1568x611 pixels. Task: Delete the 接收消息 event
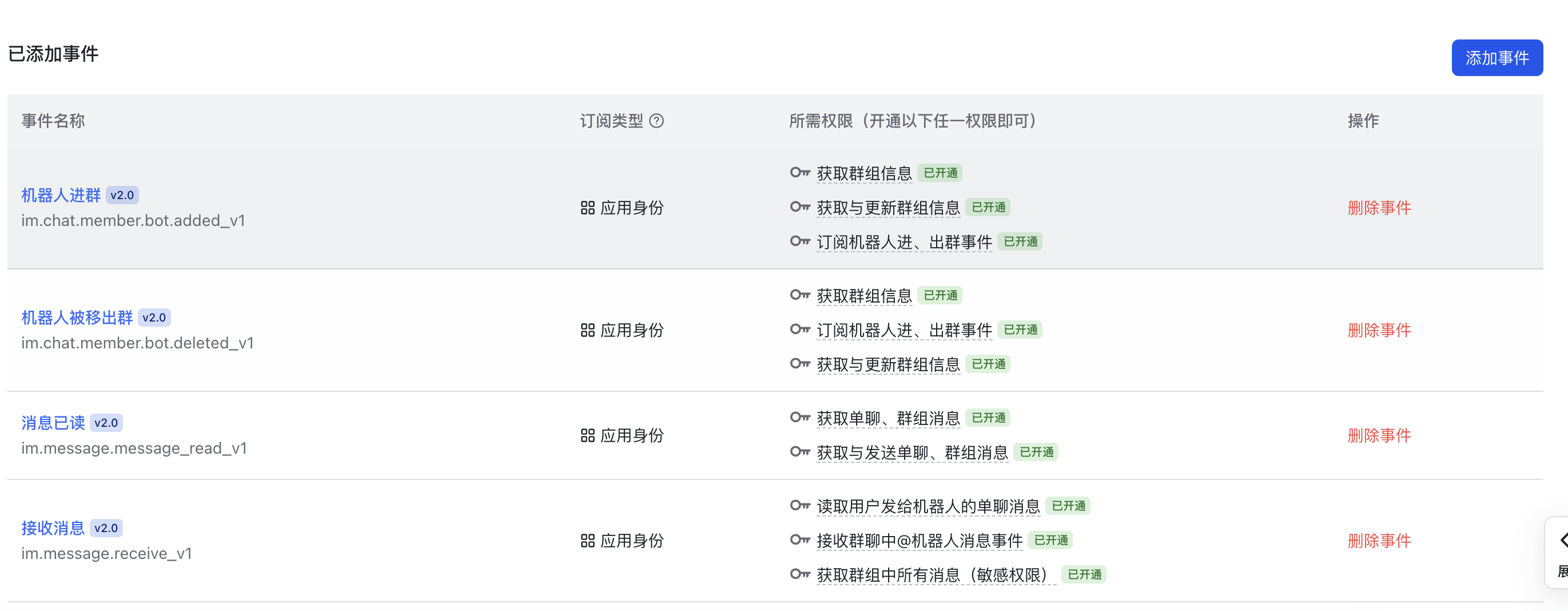(1379, 541)
